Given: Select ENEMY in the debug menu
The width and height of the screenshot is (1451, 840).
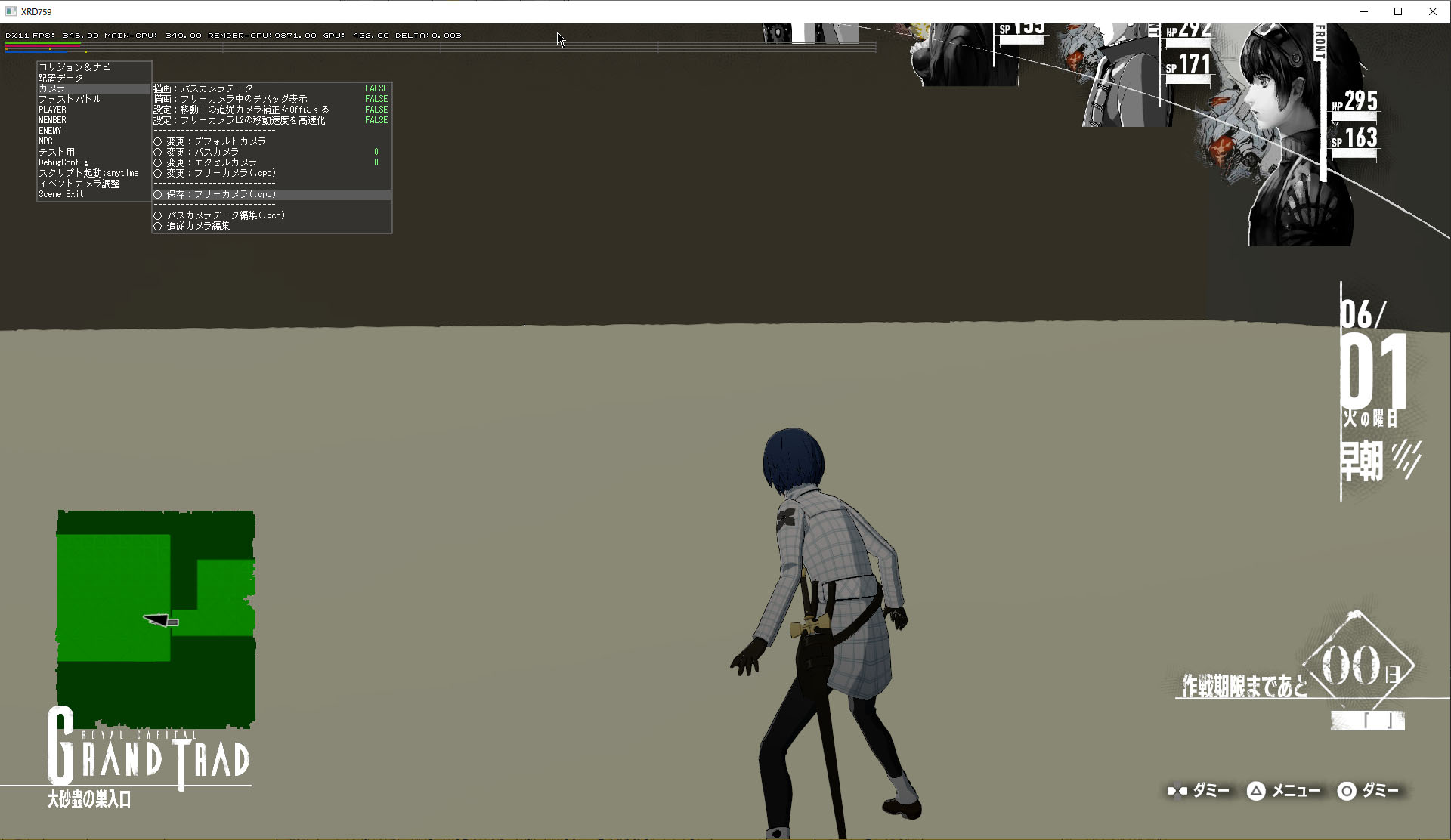Looking at the screenshot, I should [x=51, y=131].
